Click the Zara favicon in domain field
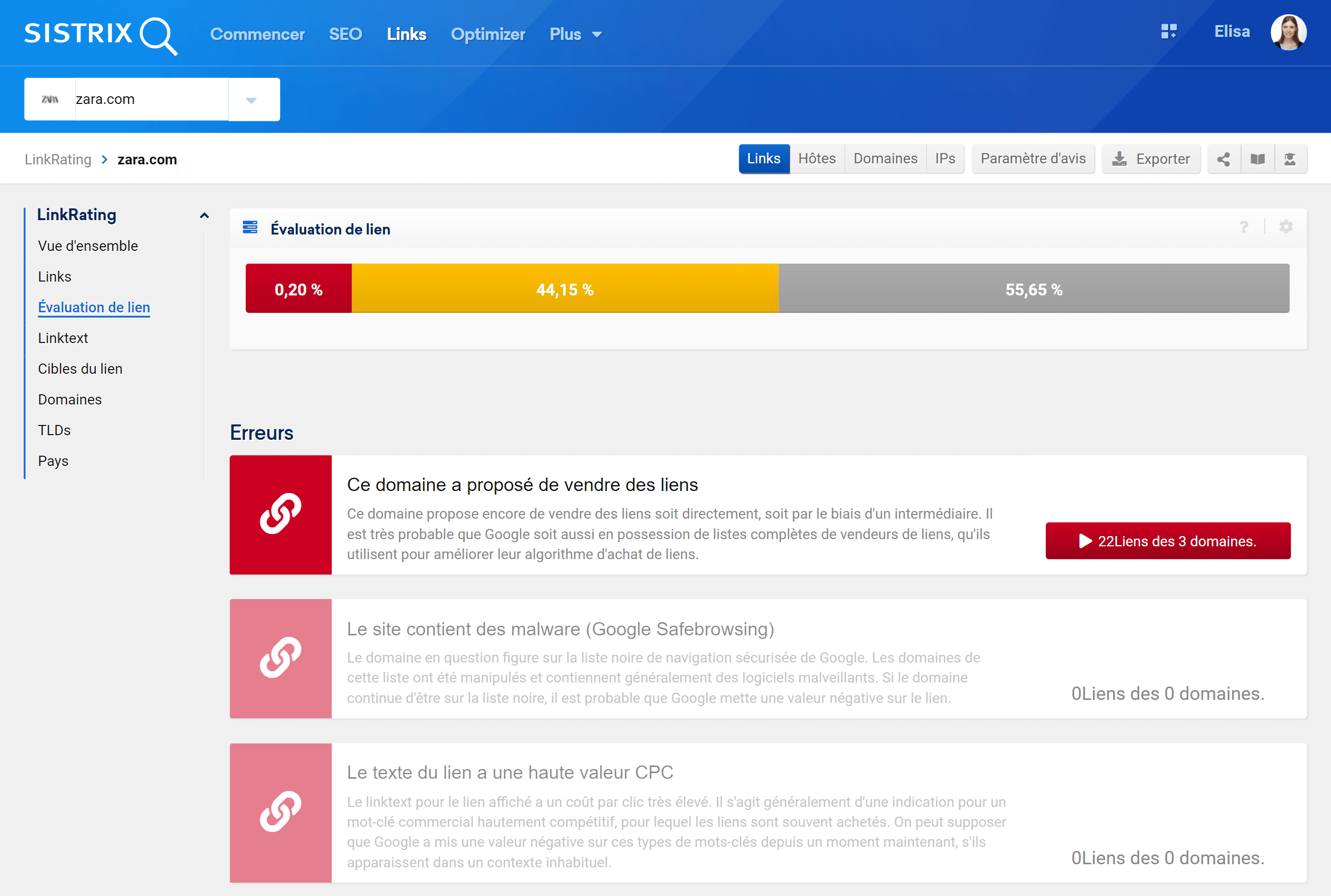 coord(50,99)
